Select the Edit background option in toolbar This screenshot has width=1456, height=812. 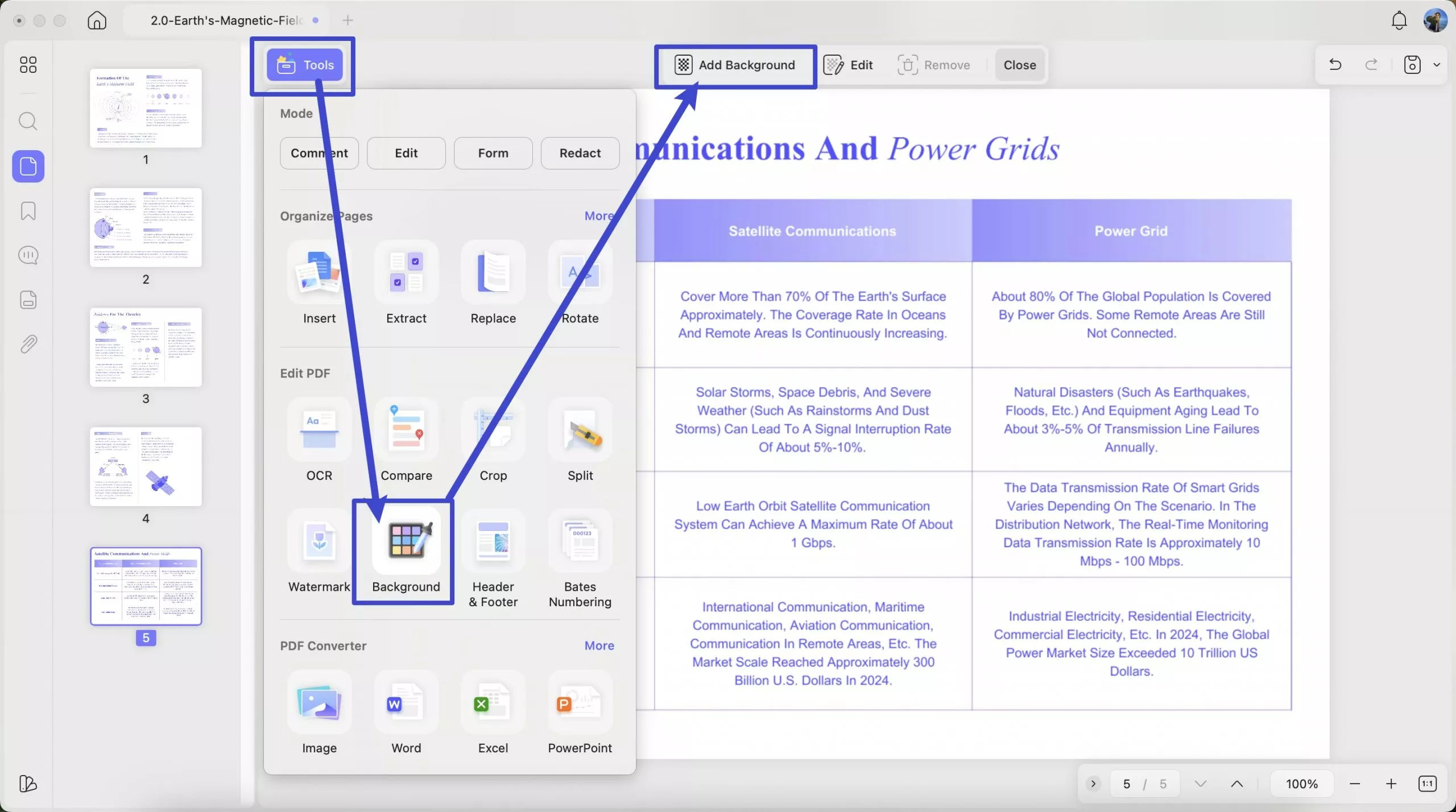click(x=848, y=65)
